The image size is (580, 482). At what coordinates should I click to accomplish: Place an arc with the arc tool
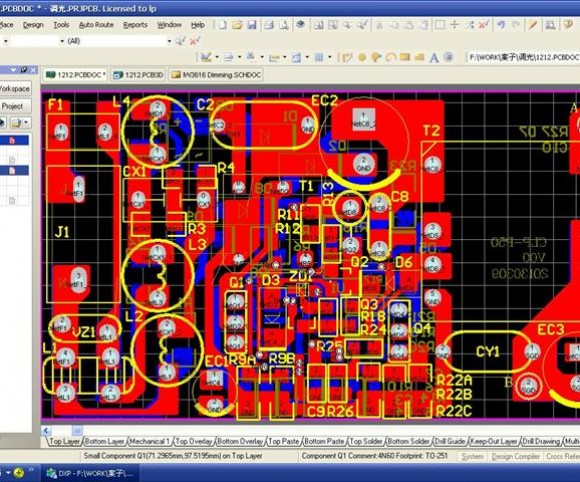tap(391, 57)
